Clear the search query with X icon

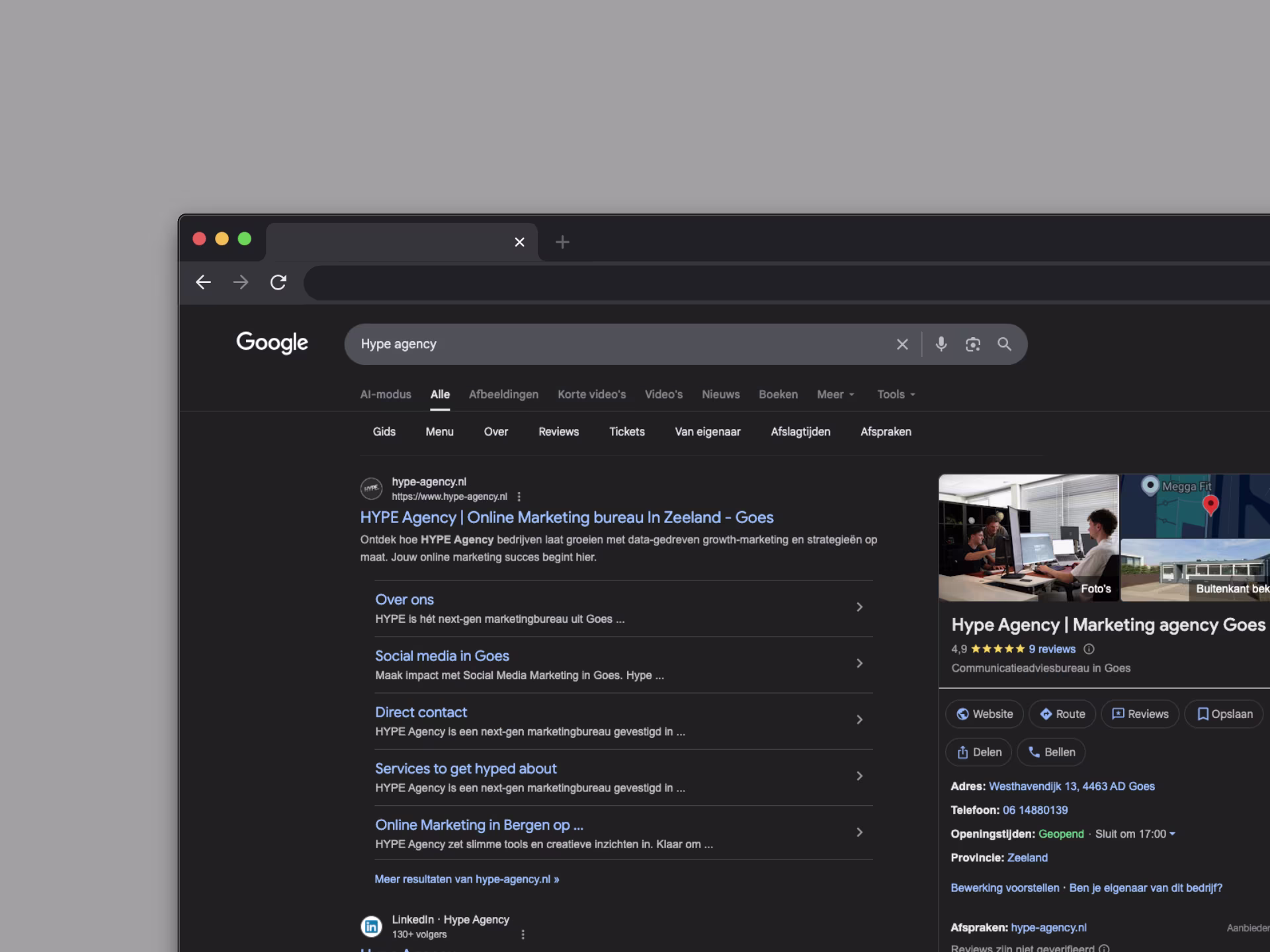(902, 344)
